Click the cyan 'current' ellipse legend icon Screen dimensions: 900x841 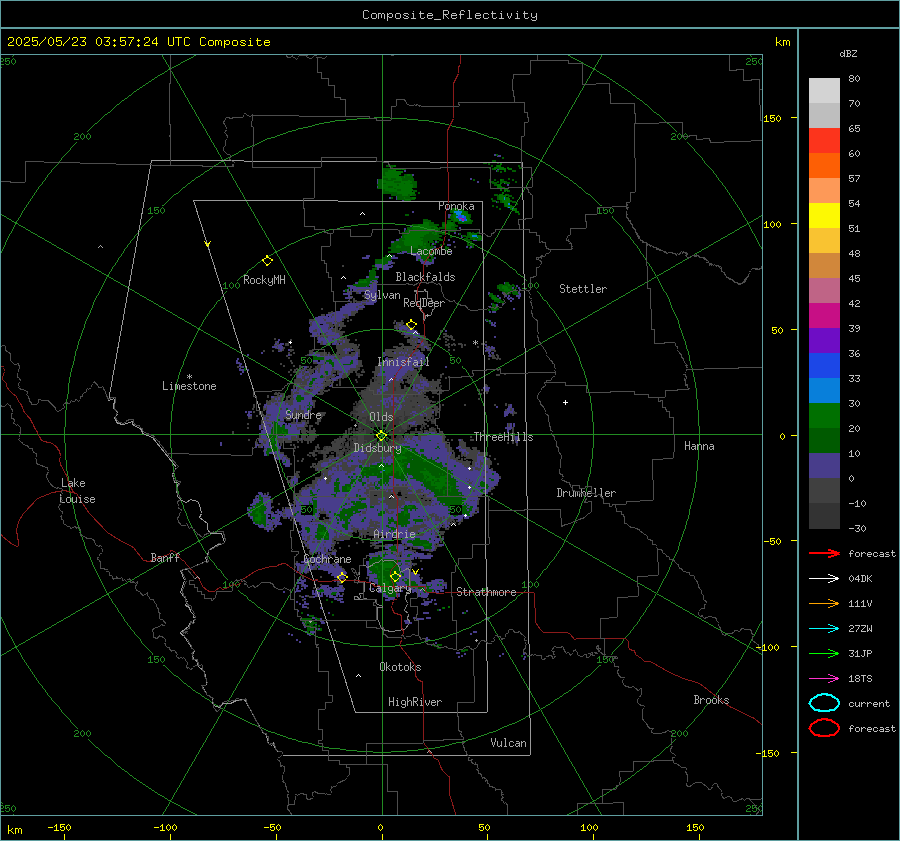tap(824, 703)
